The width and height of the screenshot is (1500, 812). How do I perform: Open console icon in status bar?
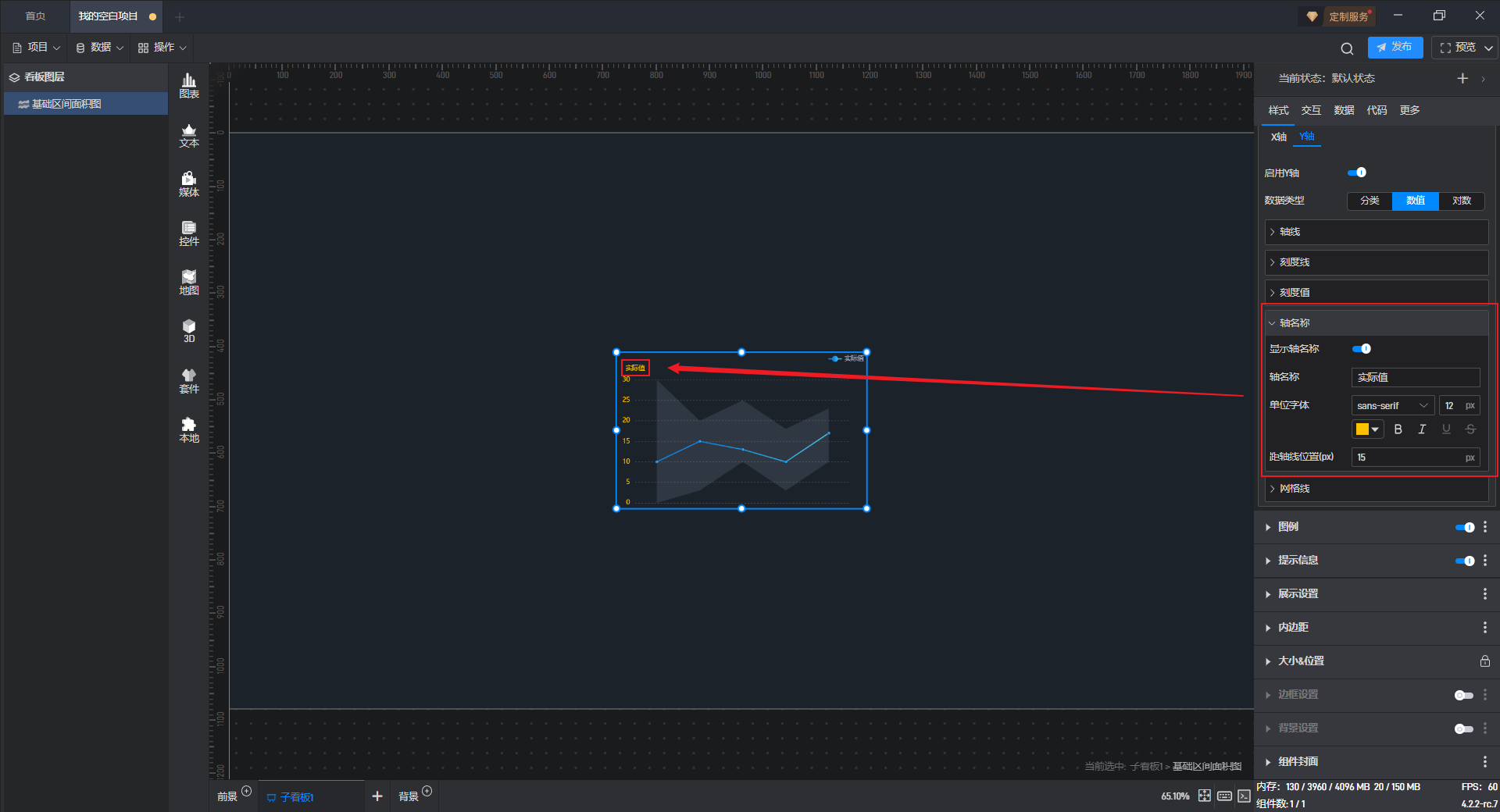1244,796
